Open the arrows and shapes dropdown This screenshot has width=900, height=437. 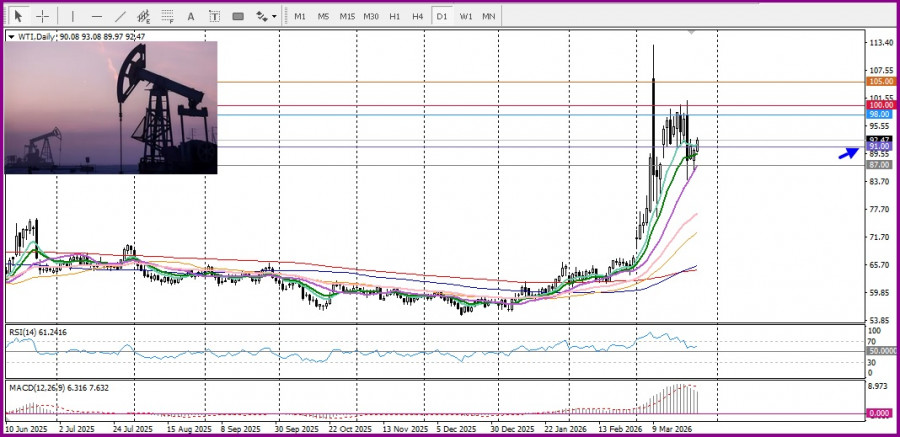[x=266, y=16]
